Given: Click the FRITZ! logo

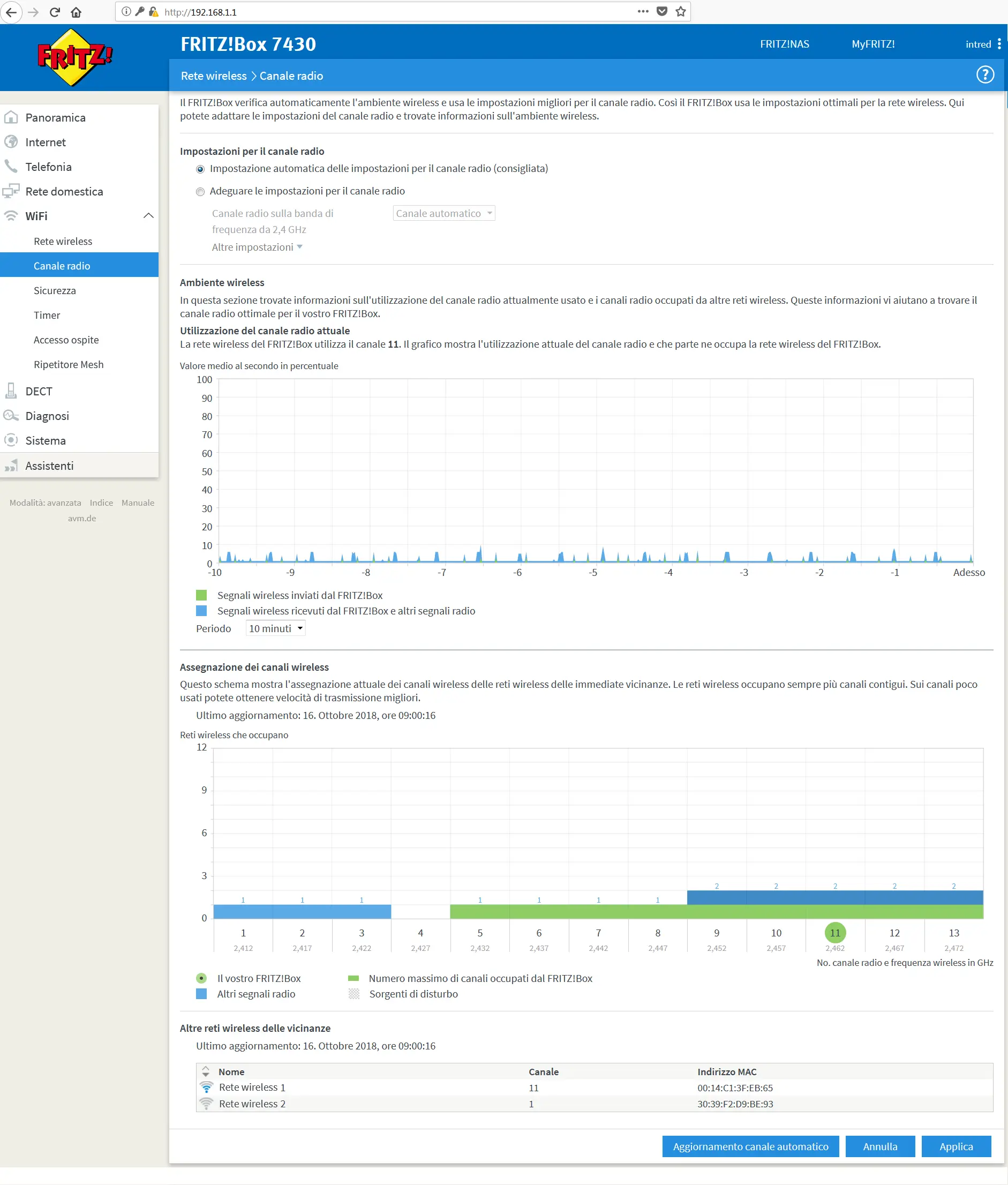Looking at the screenshot, I should [74, 57].
